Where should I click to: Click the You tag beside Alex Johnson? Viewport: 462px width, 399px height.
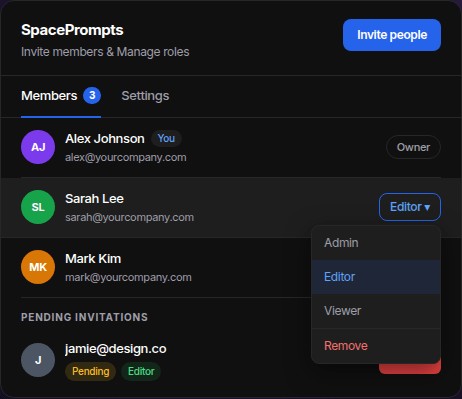[x=166, y=138]
